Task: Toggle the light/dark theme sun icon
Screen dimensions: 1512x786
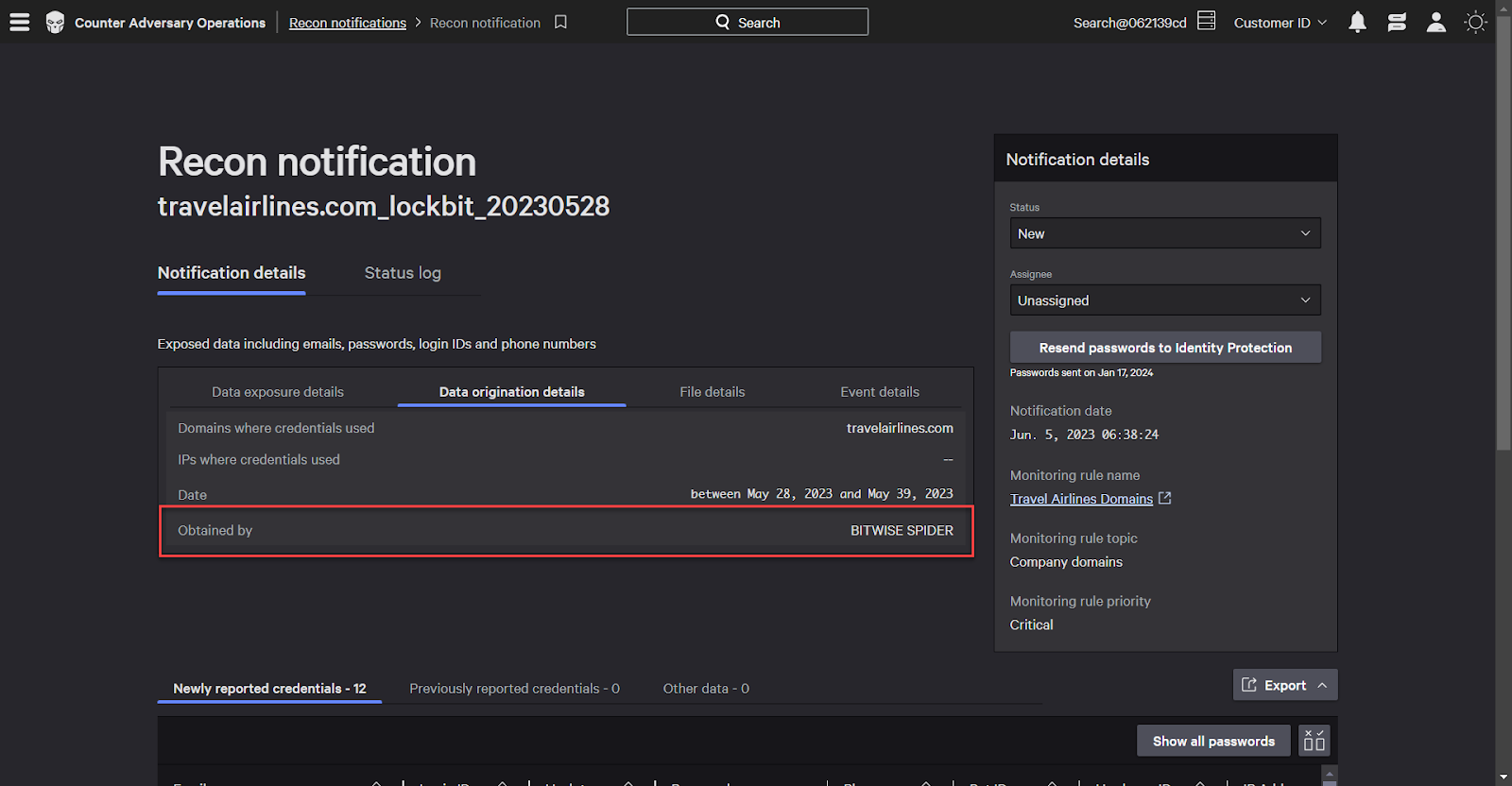Action: [x=1475, y=22]
